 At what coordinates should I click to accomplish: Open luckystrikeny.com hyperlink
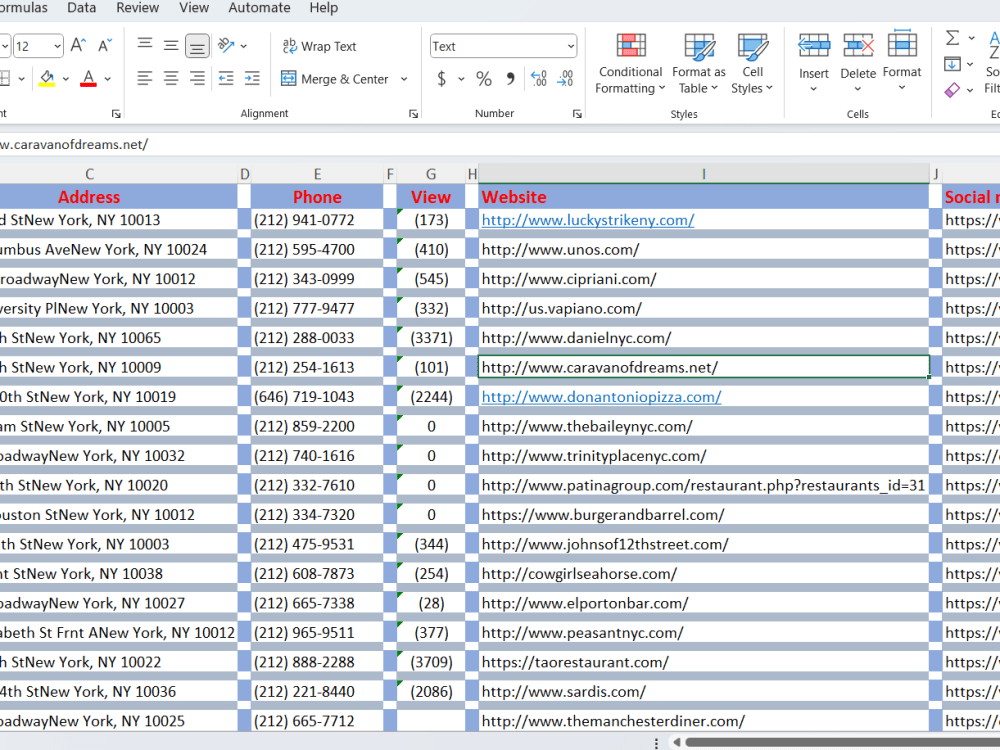(x=587, y=220)
